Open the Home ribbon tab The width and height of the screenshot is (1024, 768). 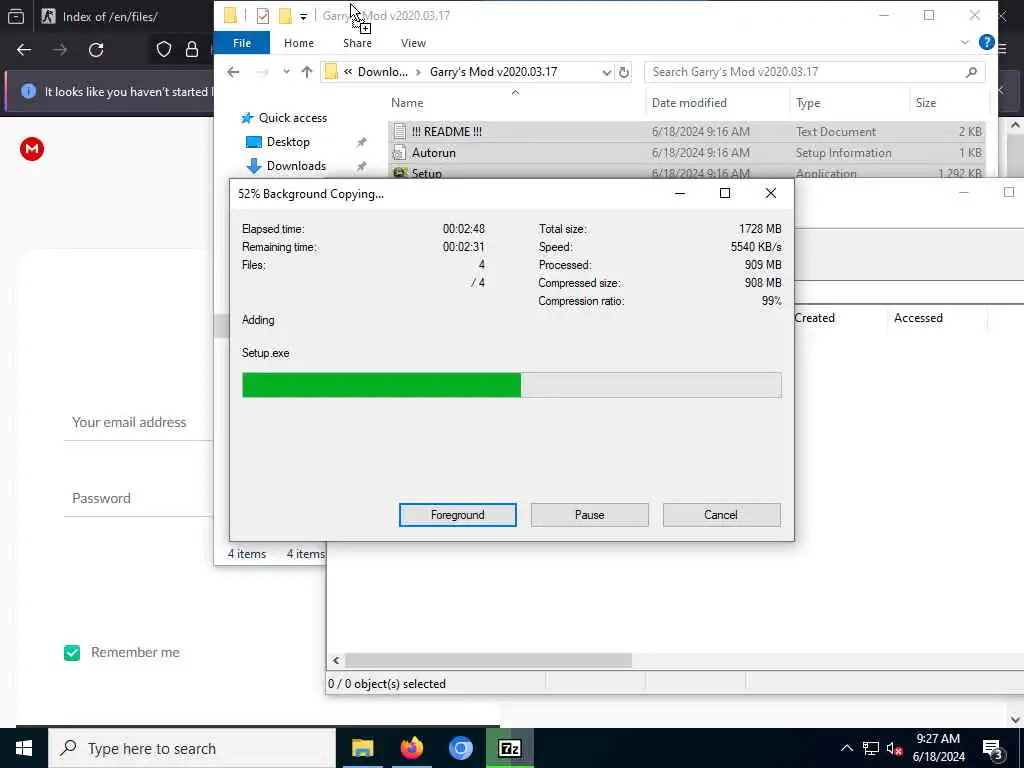coord(299,43)
